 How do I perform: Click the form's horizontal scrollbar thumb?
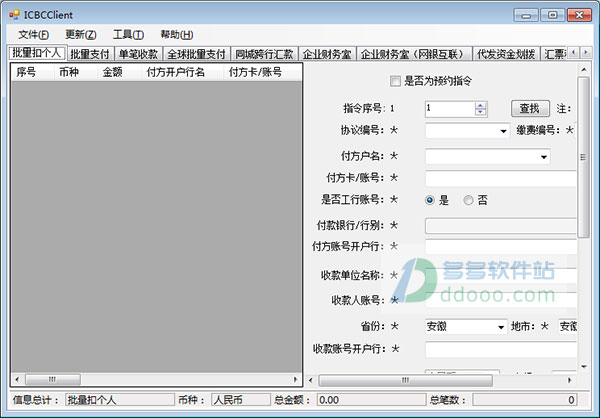tap(406, 380)
